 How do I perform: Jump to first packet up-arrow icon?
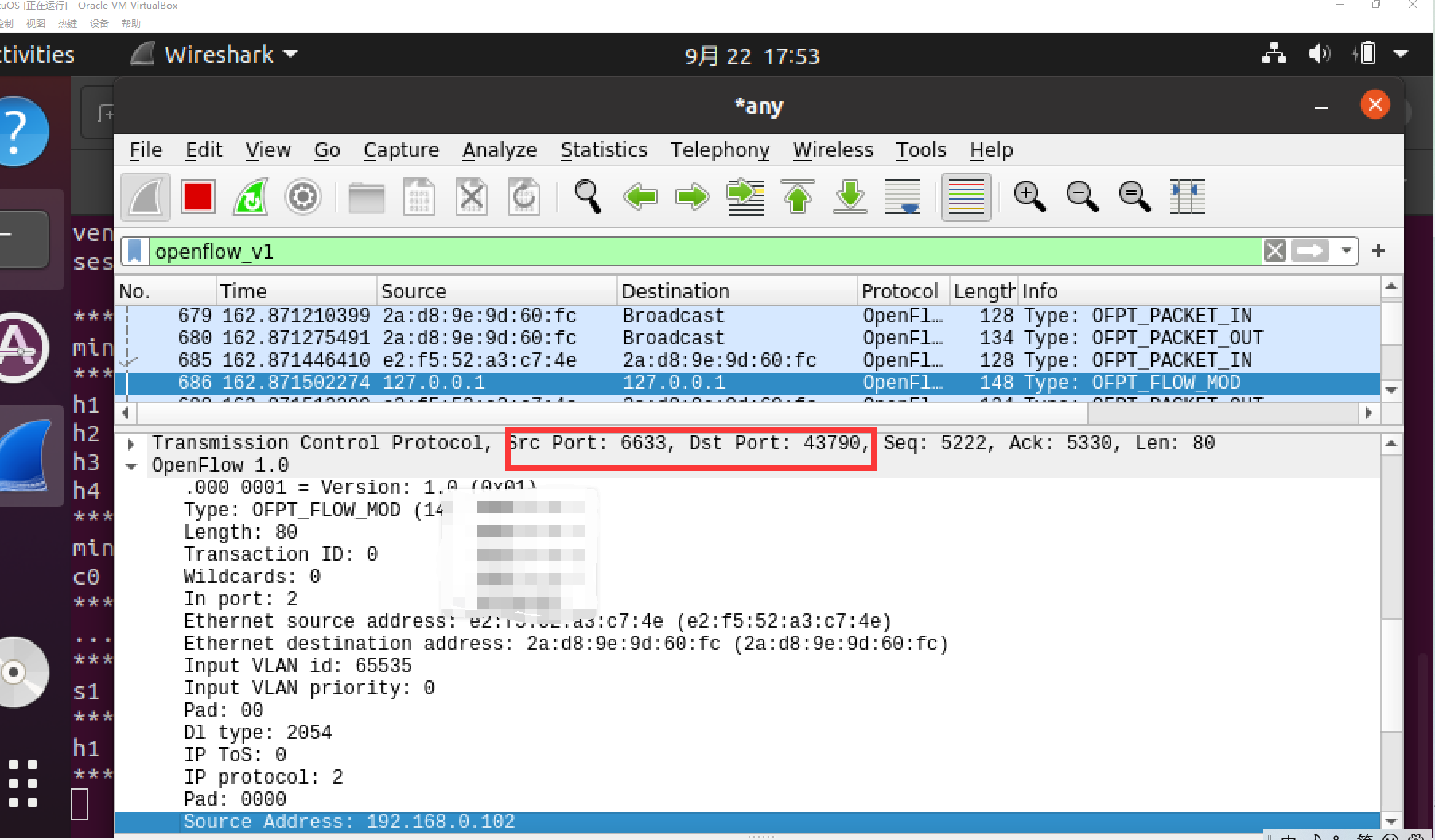coord(798,196)
